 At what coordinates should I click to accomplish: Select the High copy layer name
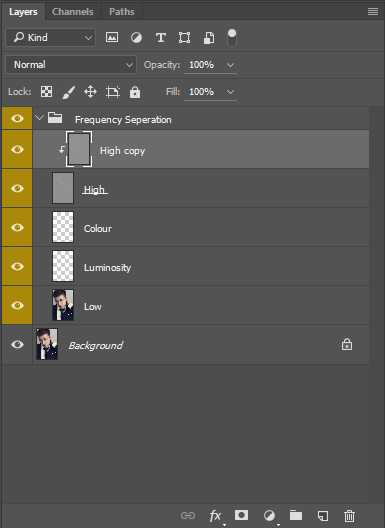(122, 151)
